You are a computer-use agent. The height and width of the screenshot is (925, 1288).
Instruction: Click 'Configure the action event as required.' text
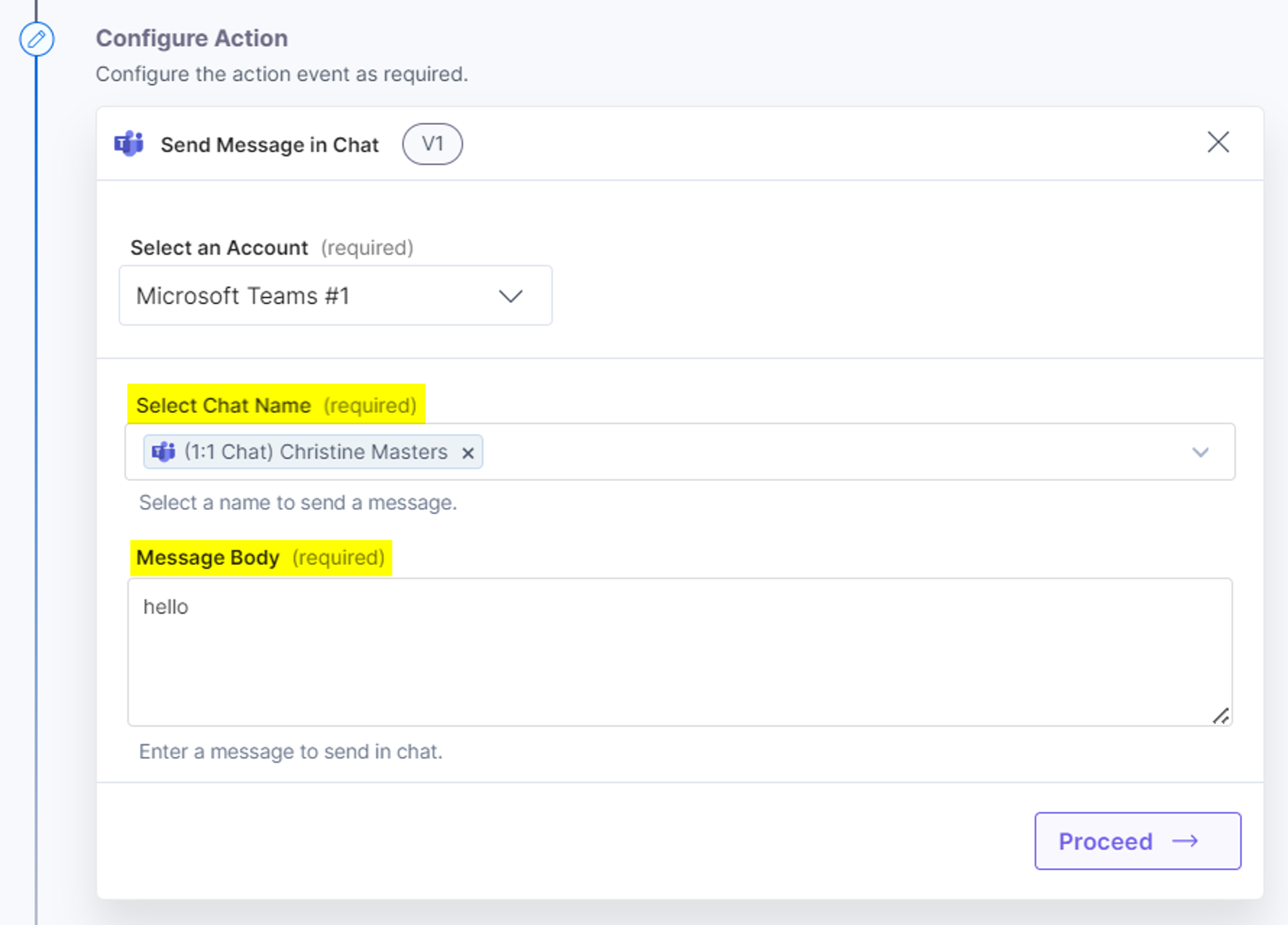[282, 74]
